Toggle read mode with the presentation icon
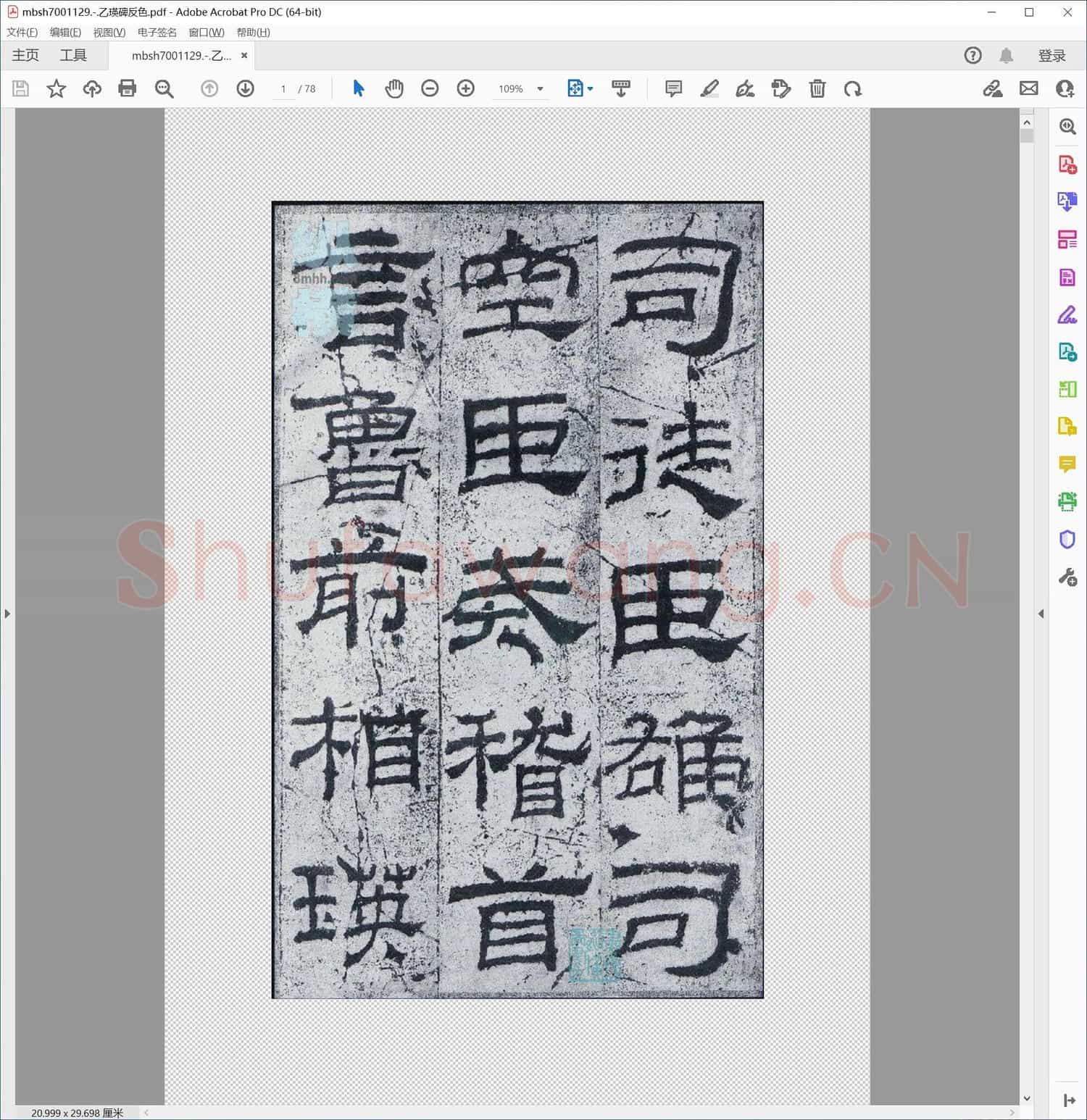This screenshot has width=1087, height=1120. 620,88
